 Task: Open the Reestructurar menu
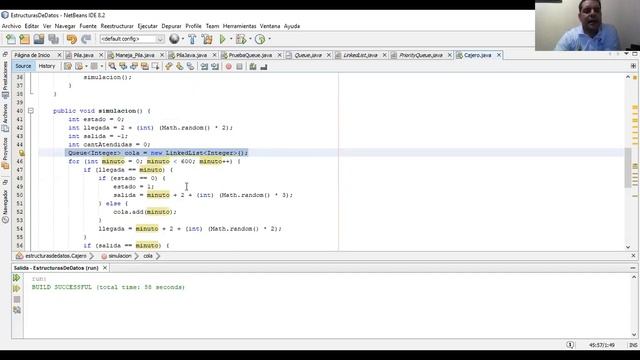tap(117, 26)
